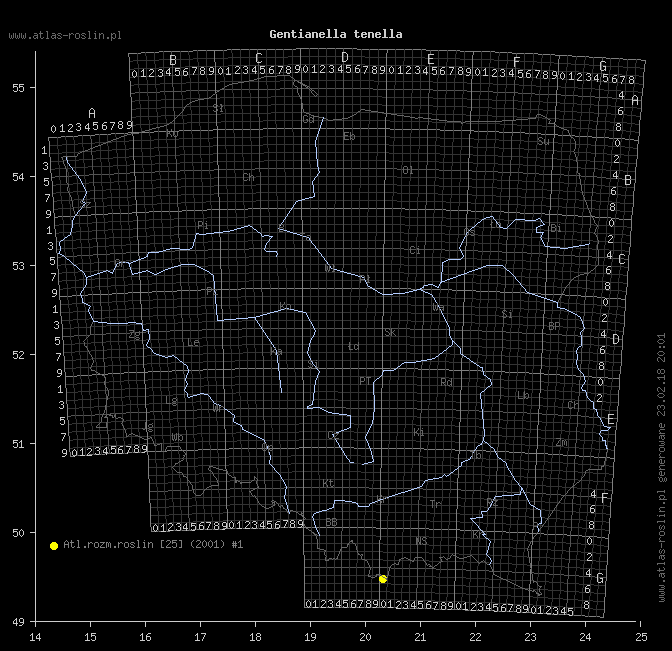Click the vertical 'generowane 23.02.18 20:01' text
This screenshot has width=672, height=651.
[x=662, y=408]
